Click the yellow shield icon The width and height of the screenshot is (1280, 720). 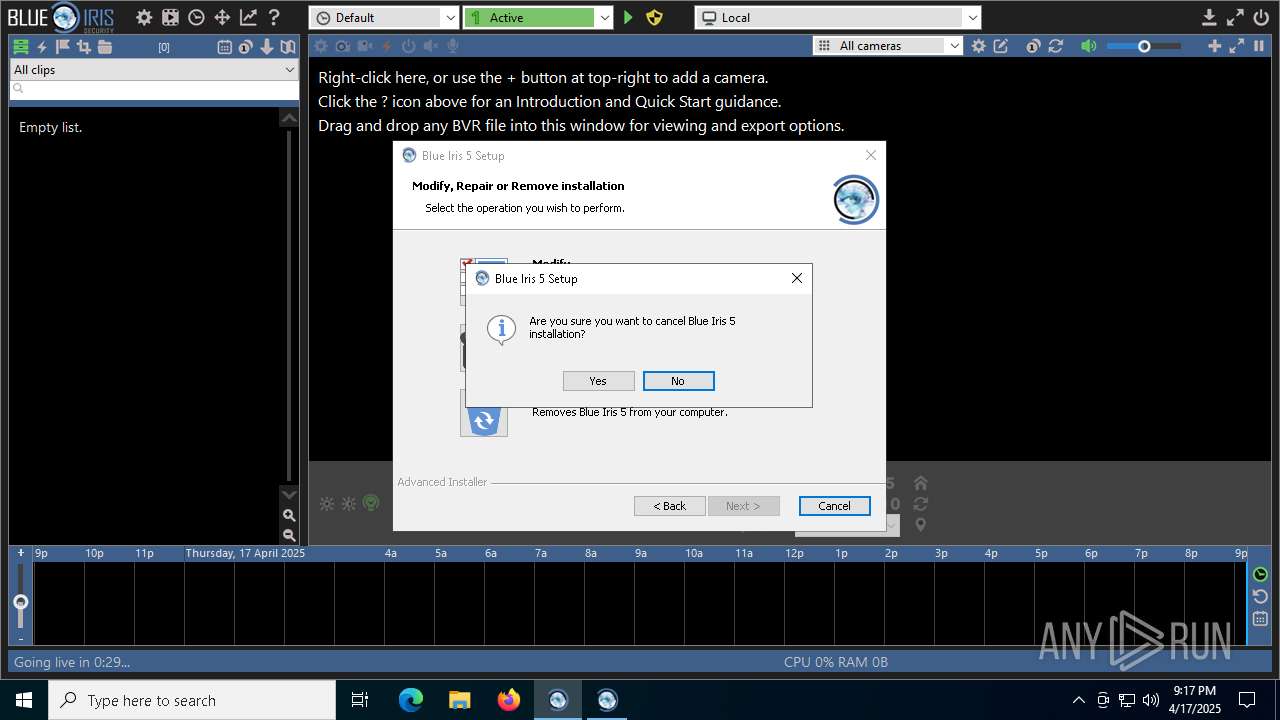point(654,17)
